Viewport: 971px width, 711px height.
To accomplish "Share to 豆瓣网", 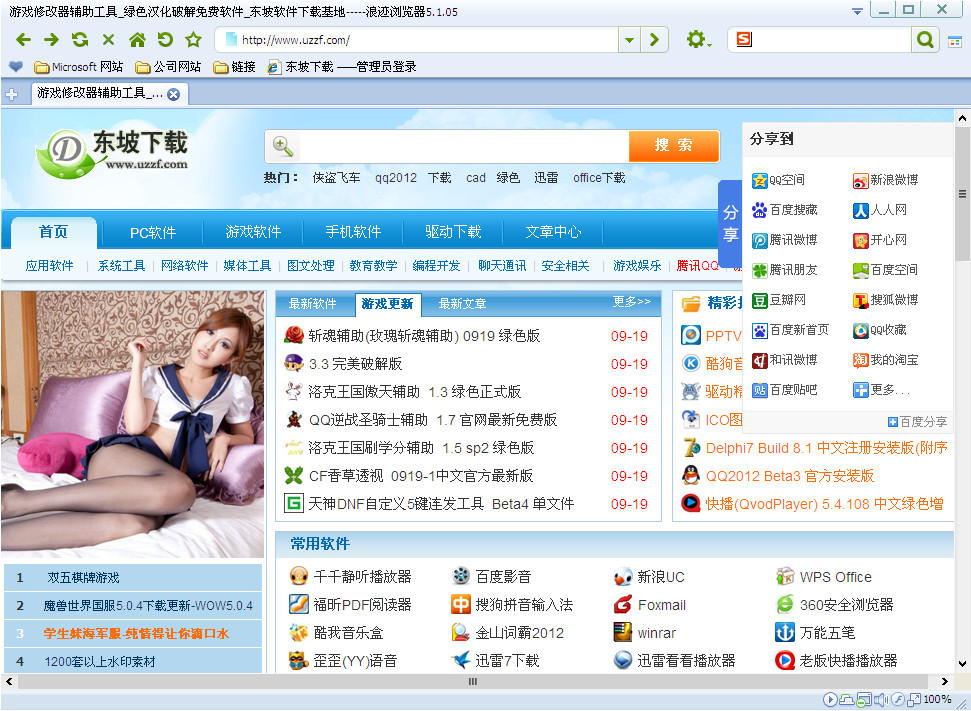I will 779,300.
